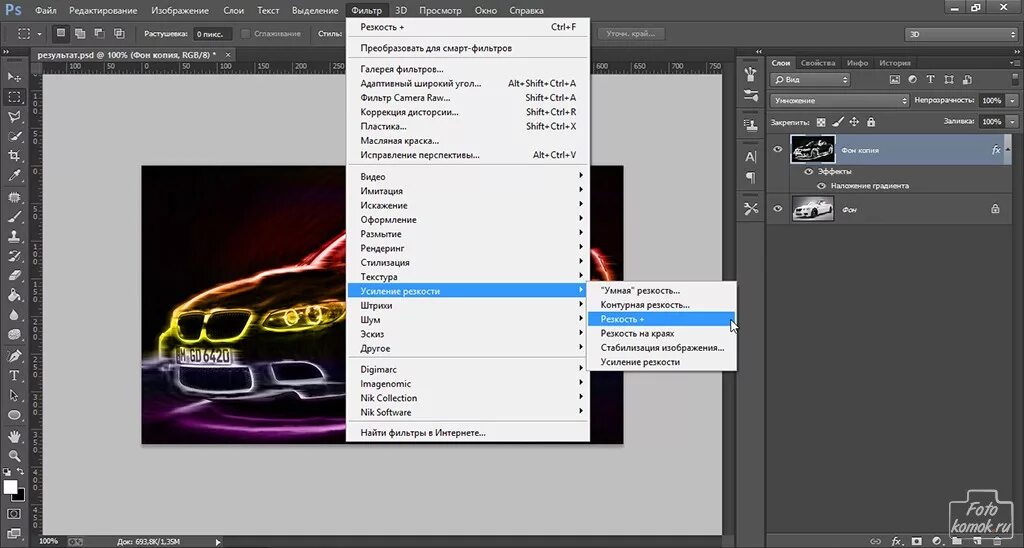Image resolution: width=1024 pixels, height=548 pixels.
Task: Select the Paint Bucket tool
Action: [x=14, y=295]
